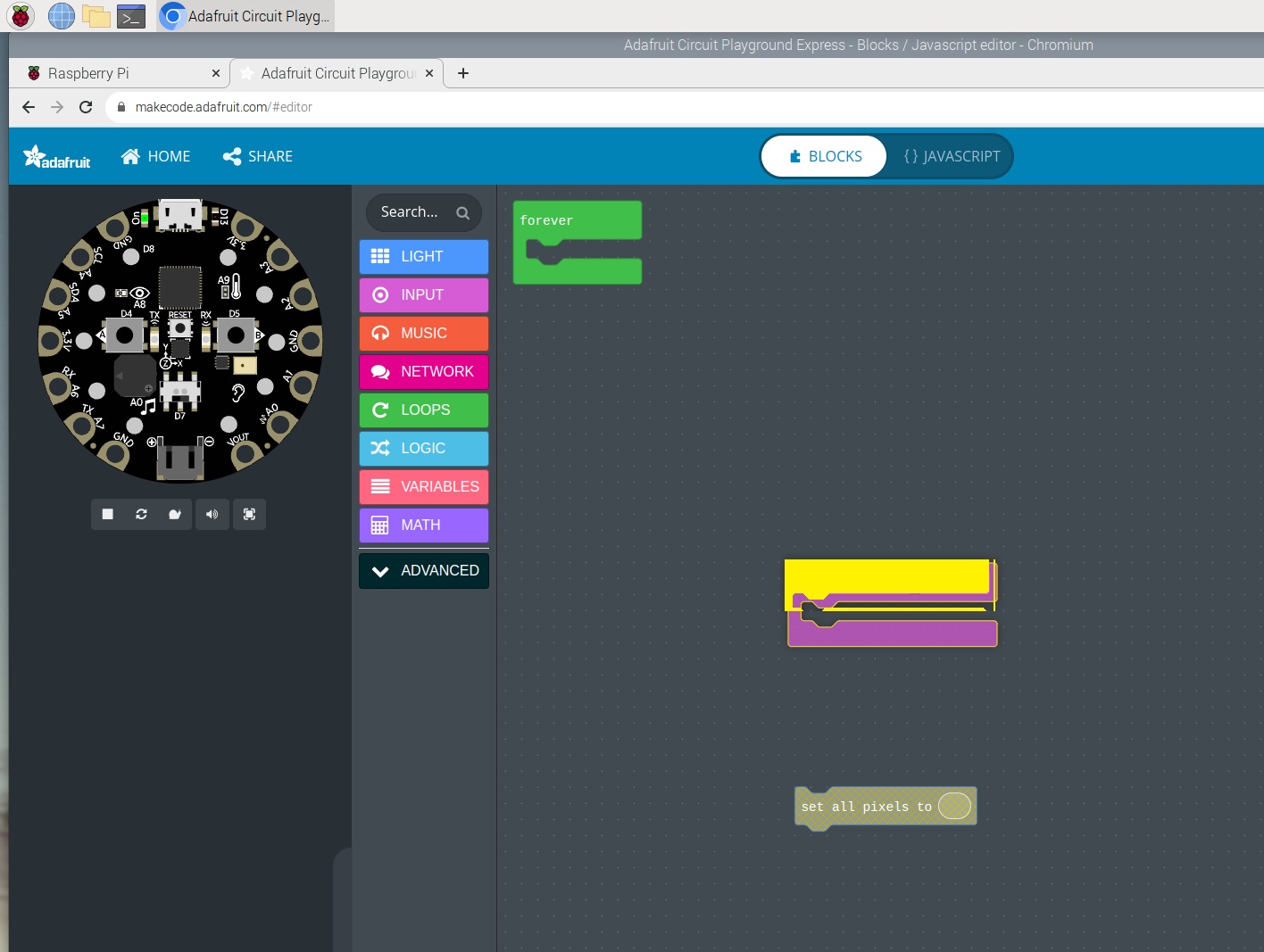This screenshot has height=952, width=1264.
Task: Open the MATH block category
Action: [x=423, y=525]
